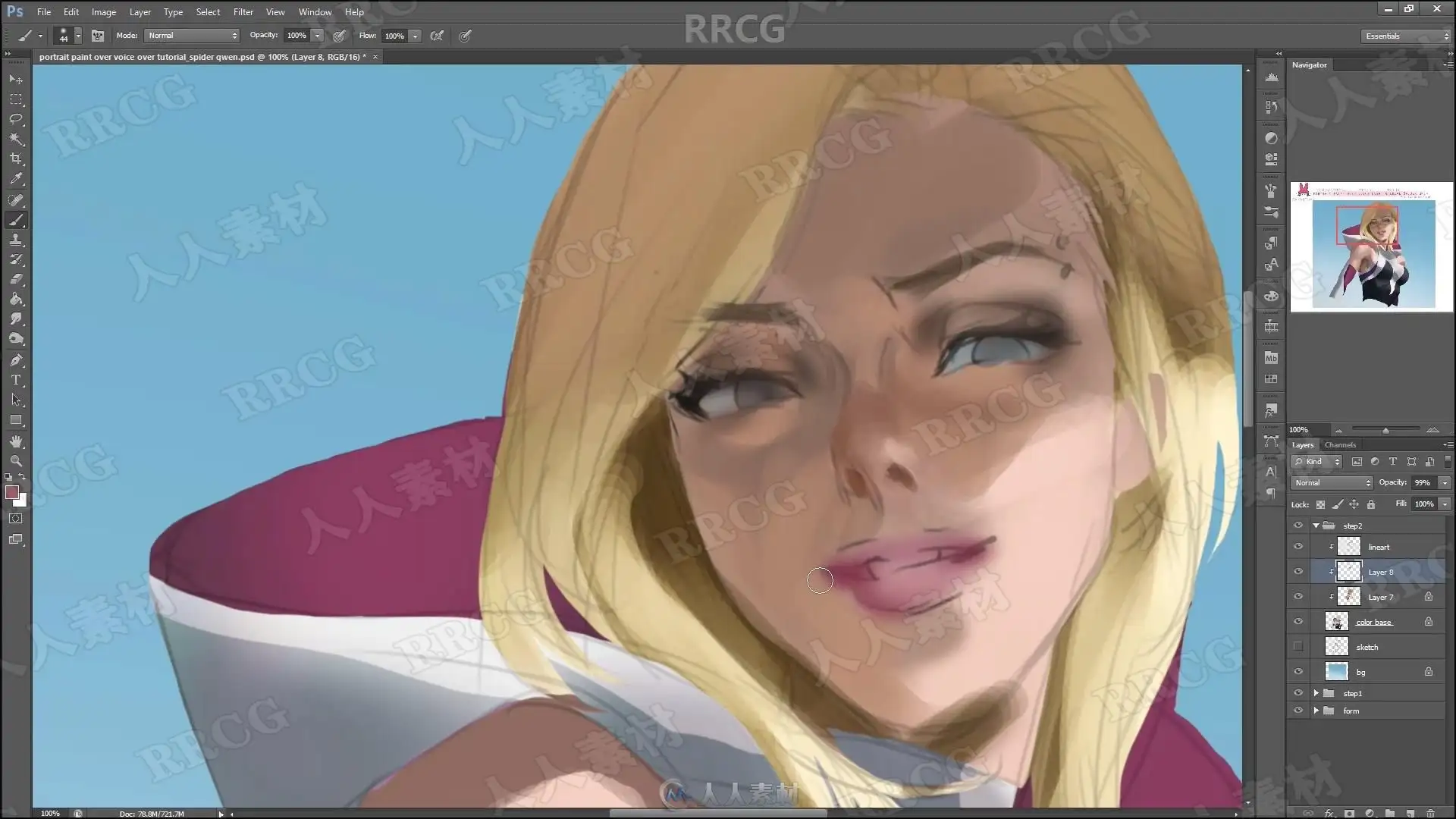Click the layer Opacity value field
Viewport: 1456px width, 819px height.
point(1422,482)
